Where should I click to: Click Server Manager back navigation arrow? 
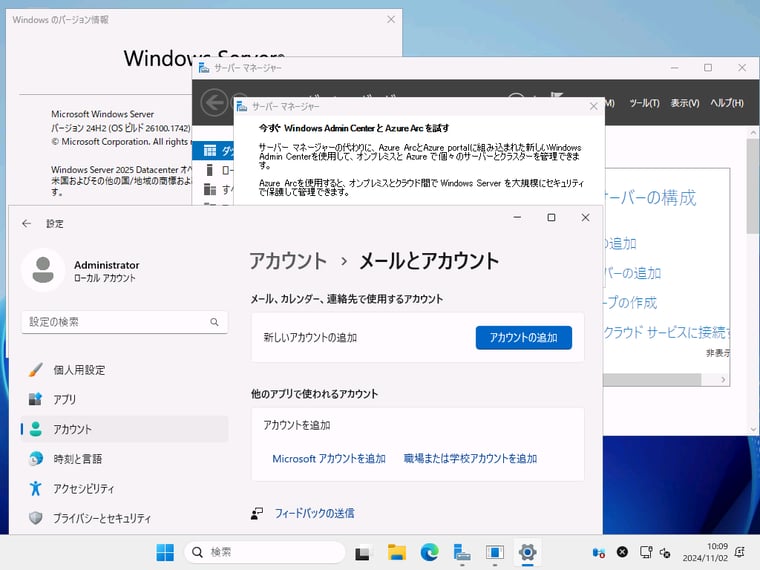[x=214, y=103]
